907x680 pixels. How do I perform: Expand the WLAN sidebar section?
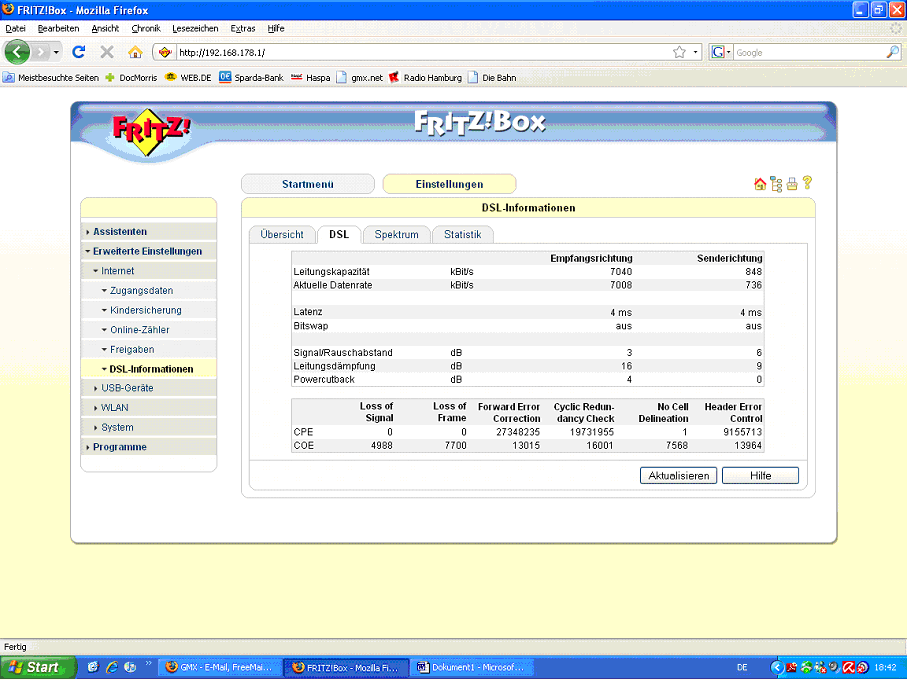click(114, 408)
